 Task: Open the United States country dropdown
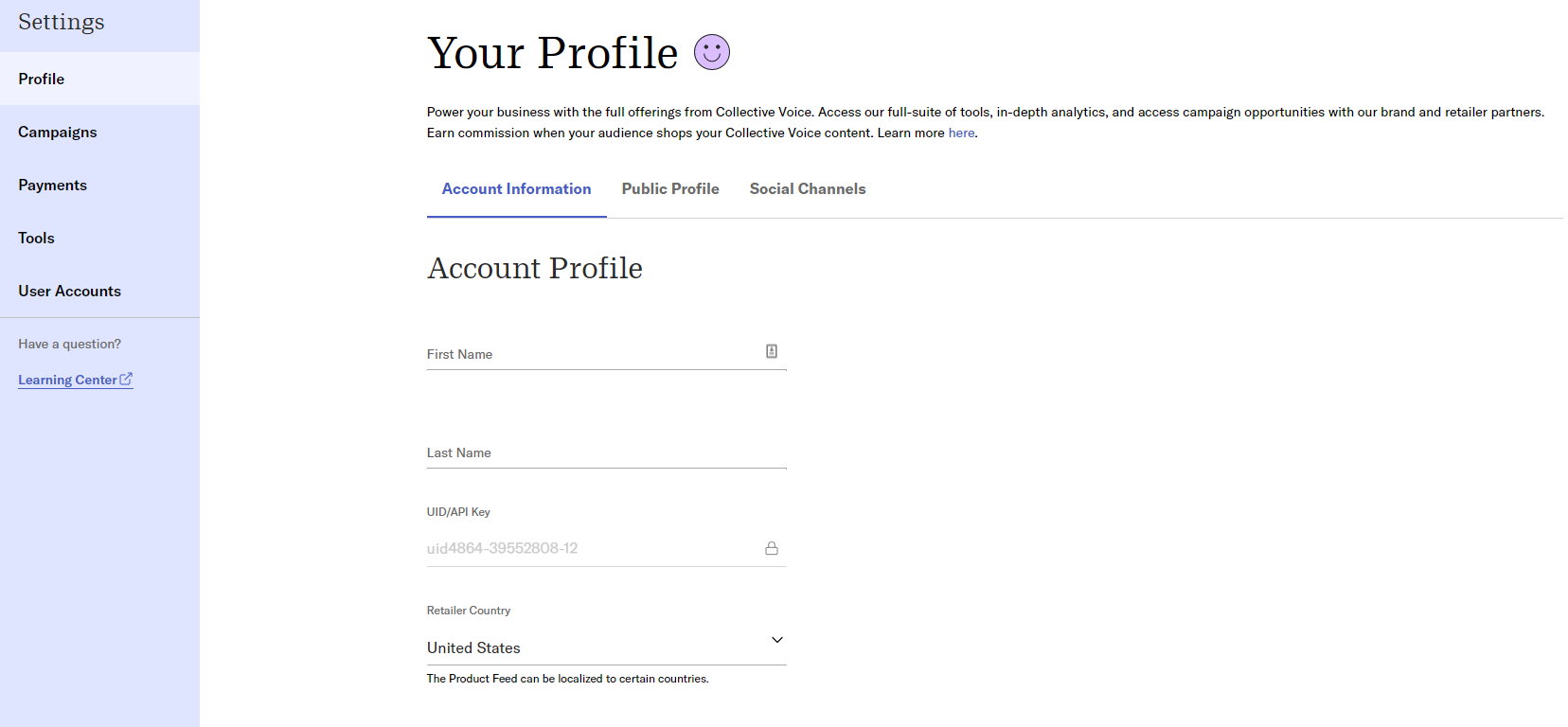pyautogui.click(x=607, y=647)
